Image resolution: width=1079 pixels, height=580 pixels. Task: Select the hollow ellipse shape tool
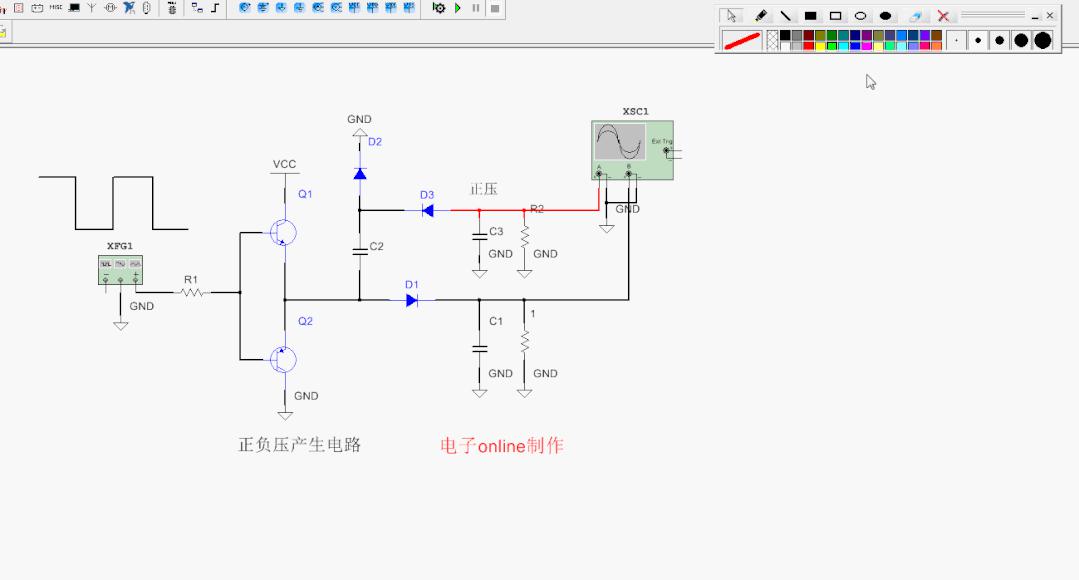pyautogui.click(x=861, y=16)
